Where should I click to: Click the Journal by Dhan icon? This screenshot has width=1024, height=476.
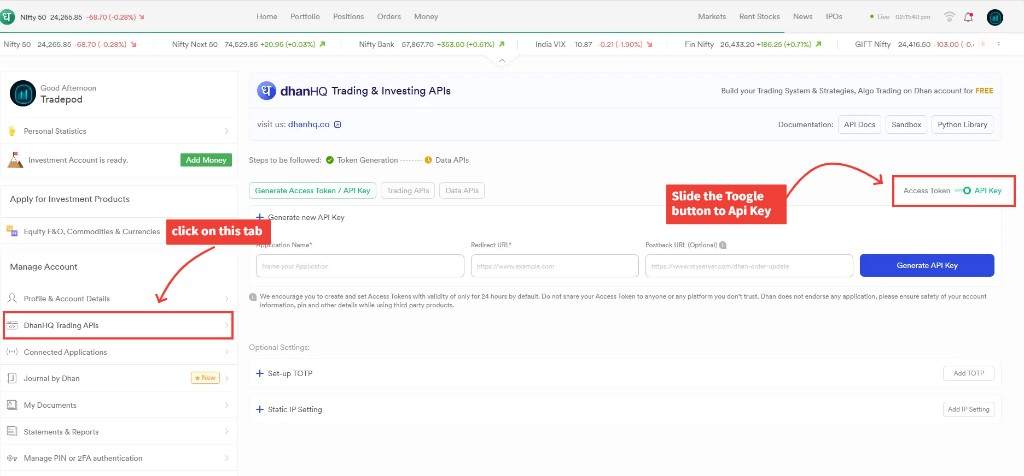pos(12,378)
